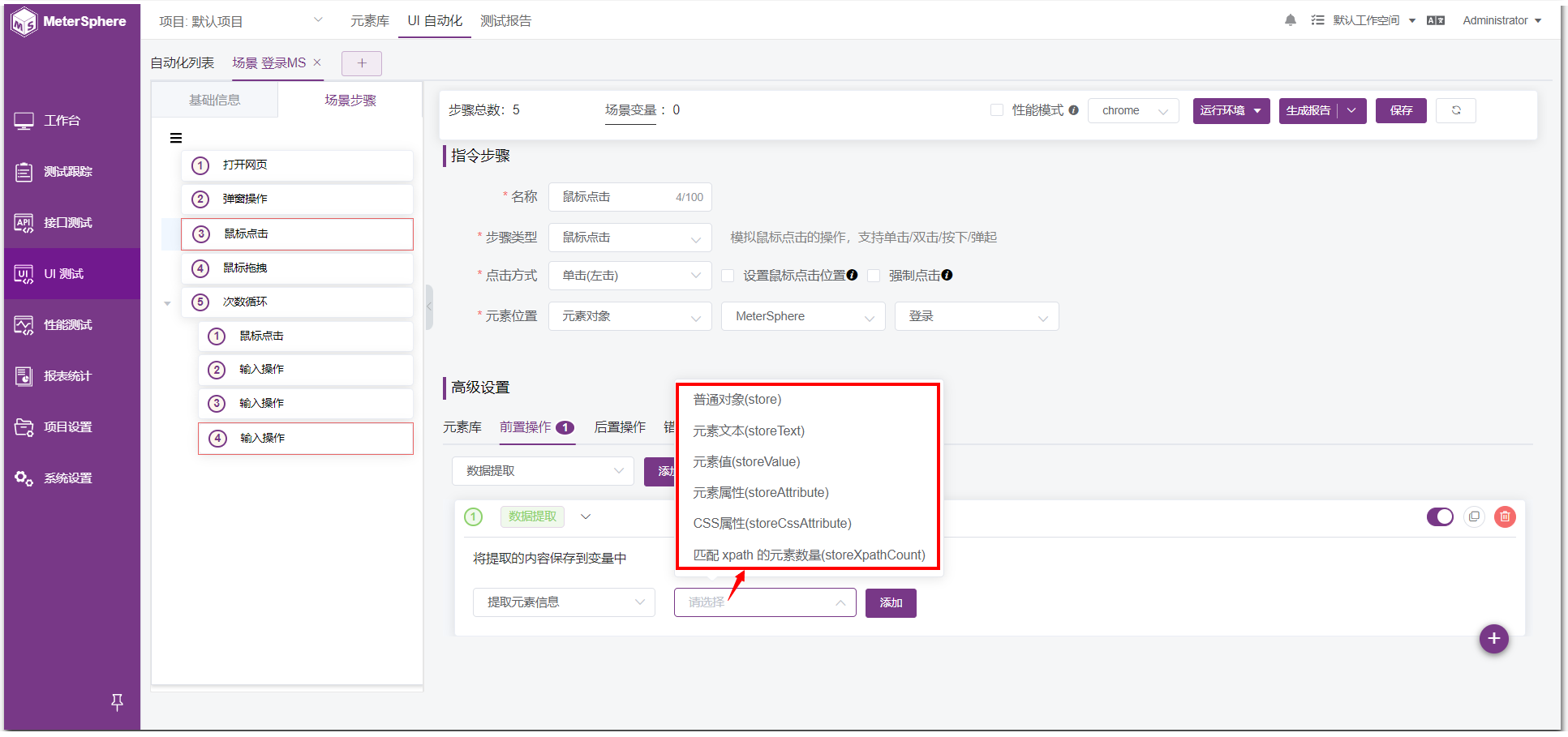
Task: Open 性能测试 in the sidebar
Action: 72,325
